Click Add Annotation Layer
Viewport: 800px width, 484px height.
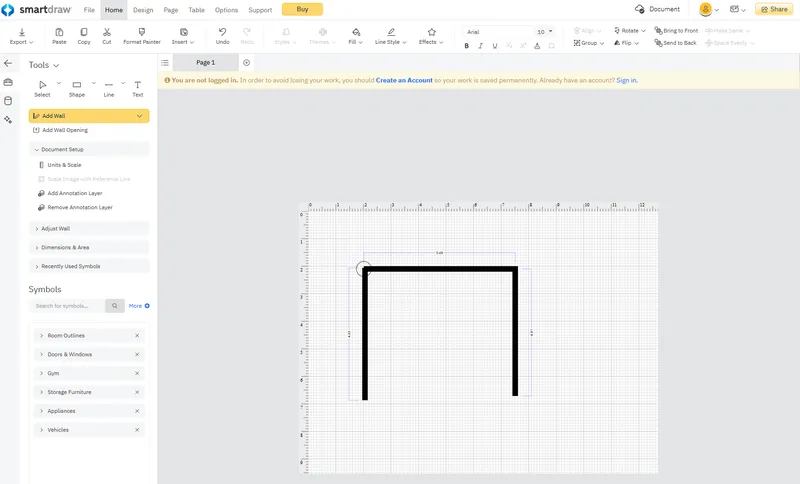click(x=70, y=193)
